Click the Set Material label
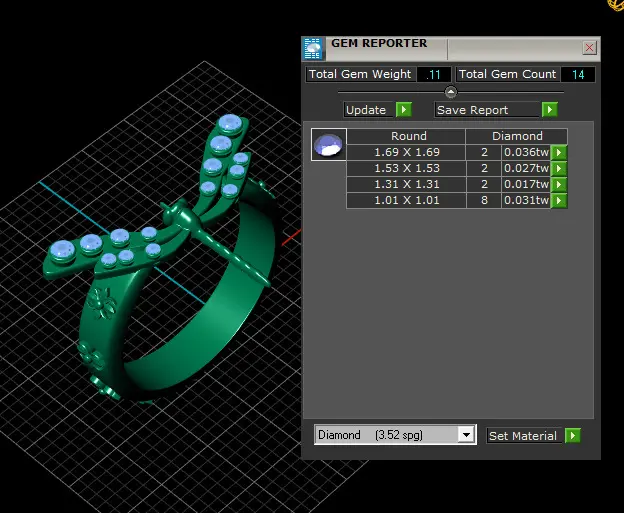 pyautogui.click(x=523, y=436)
